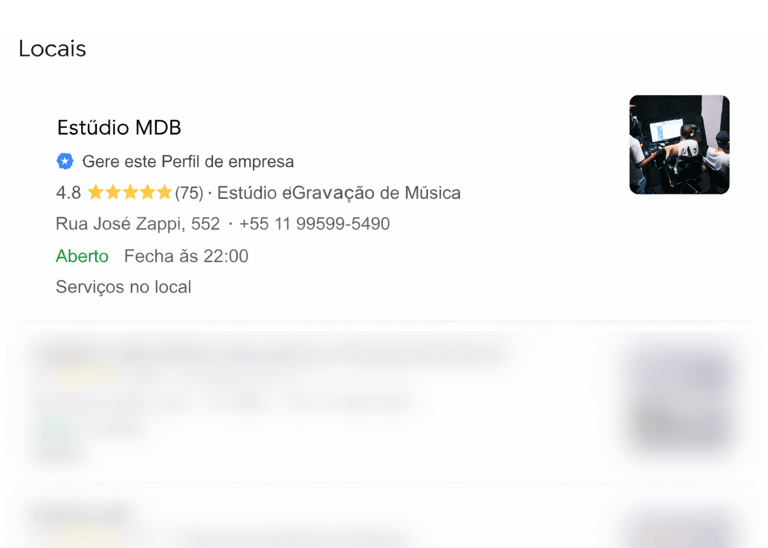Click the yellow star rating icons
Image resolution: width=768 pixels, height=548 pixels.
tap(130, 192)
